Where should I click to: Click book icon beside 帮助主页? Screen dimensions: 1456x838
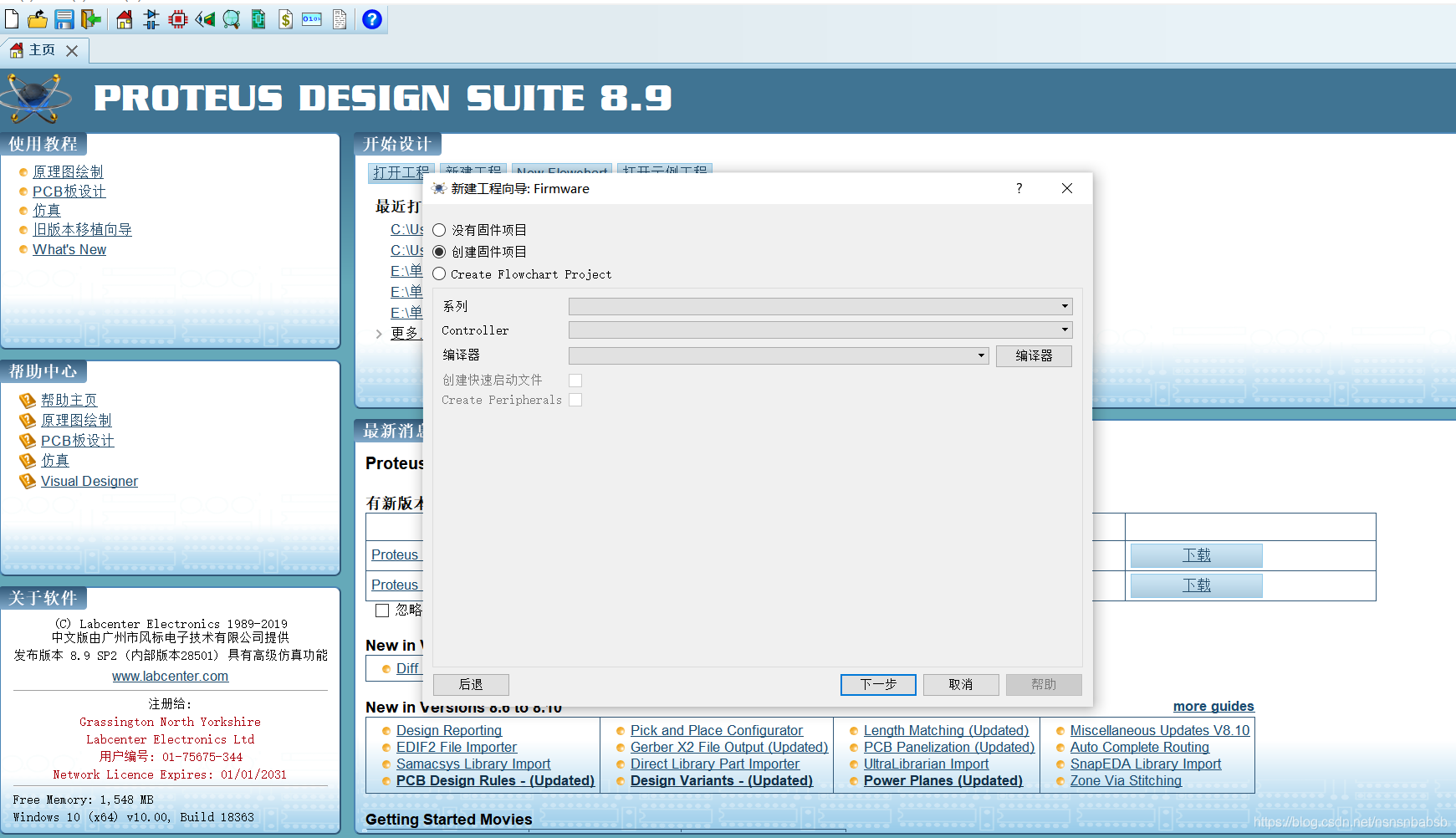coord(28,401)
